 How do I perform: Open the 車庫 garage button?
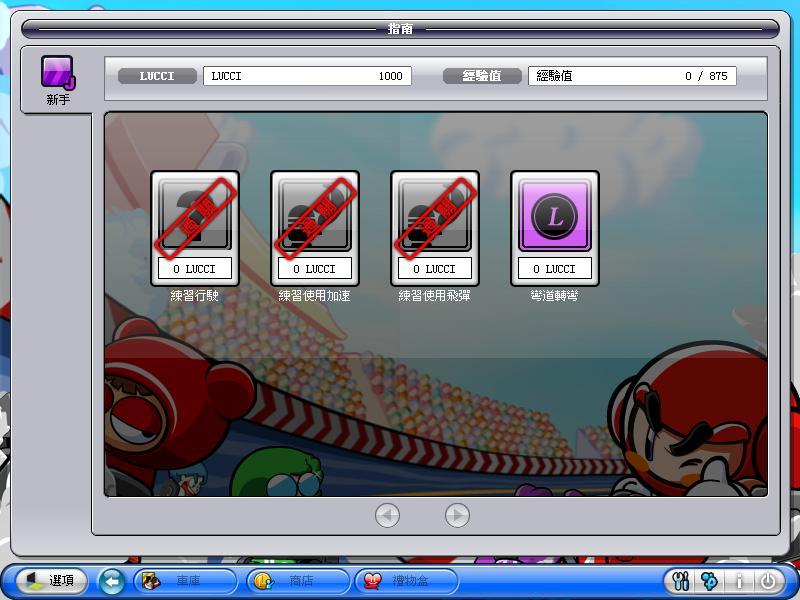(186, 581)
